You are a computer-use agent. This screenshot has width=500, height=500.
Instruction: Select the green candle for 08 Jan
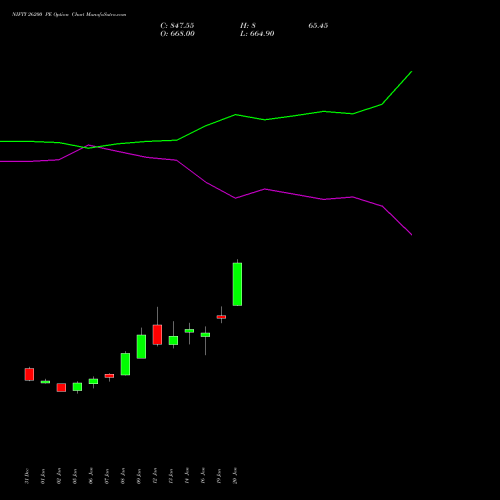click(125, 364)
